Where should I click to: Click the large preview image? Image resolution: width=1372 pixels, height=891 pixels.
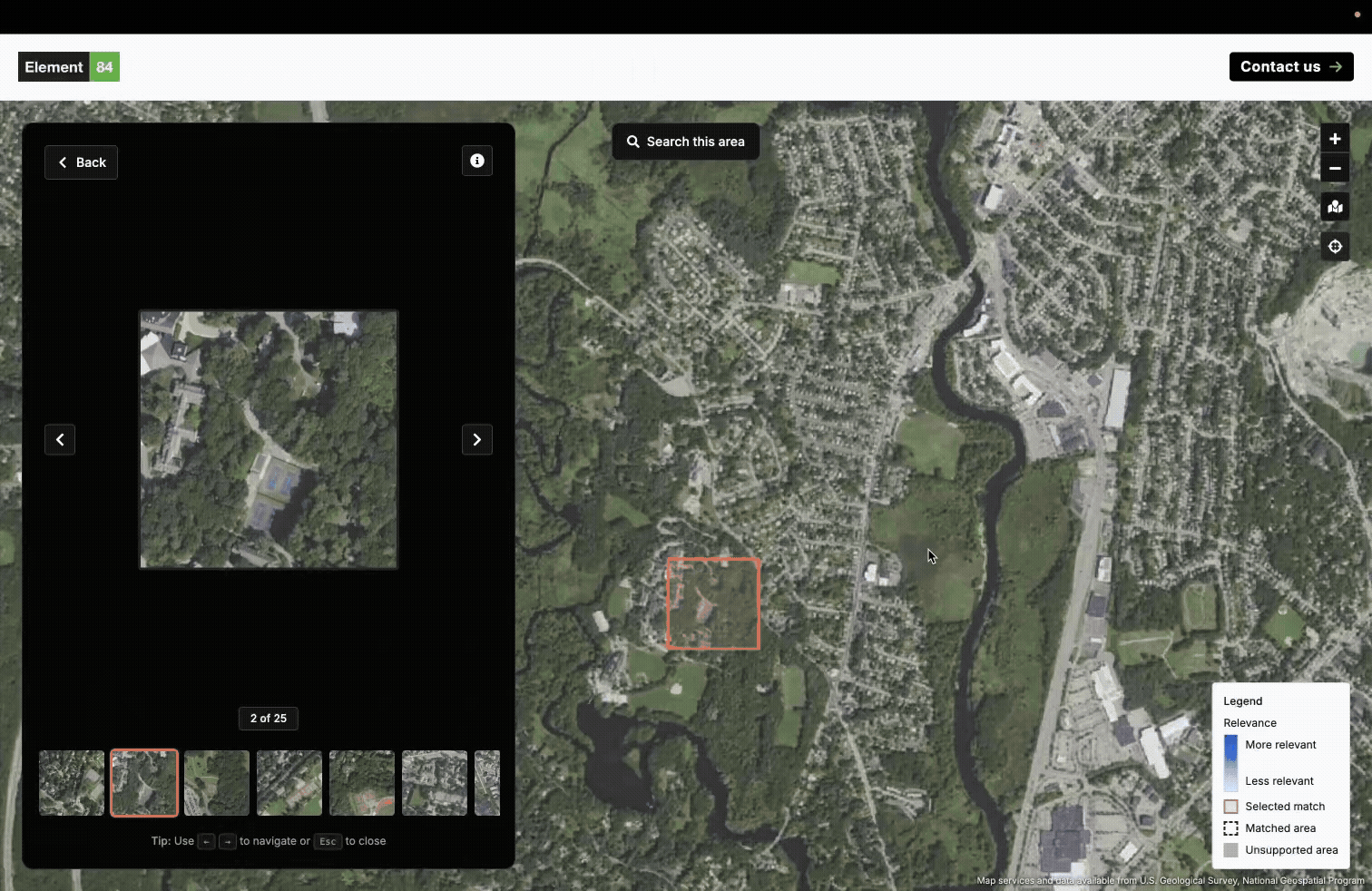point(269,440)
